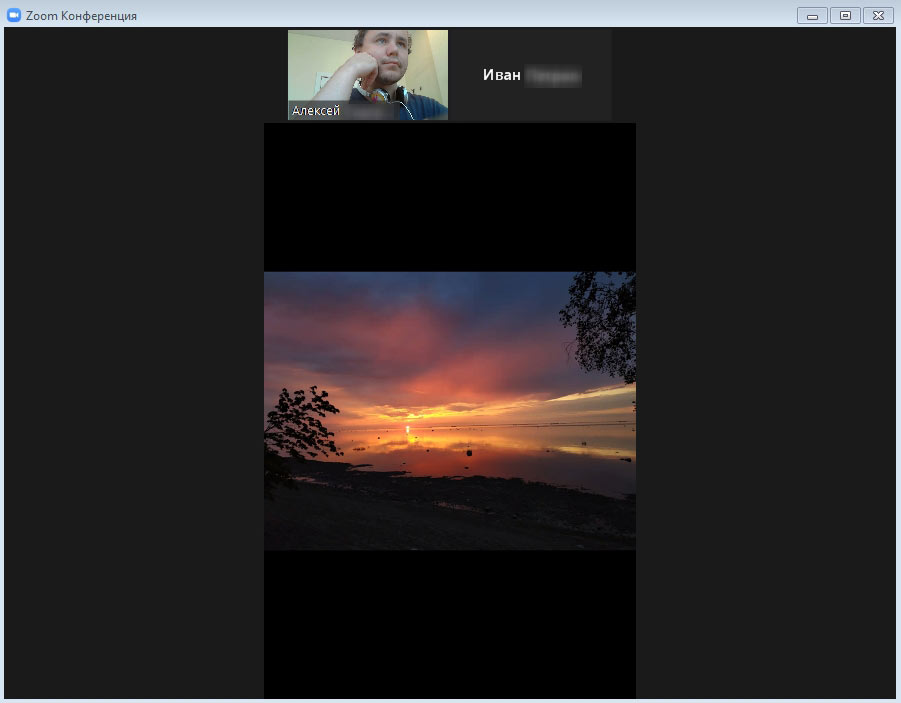
Task: Close the Zoom Конференция window
Action: [878, 15]
